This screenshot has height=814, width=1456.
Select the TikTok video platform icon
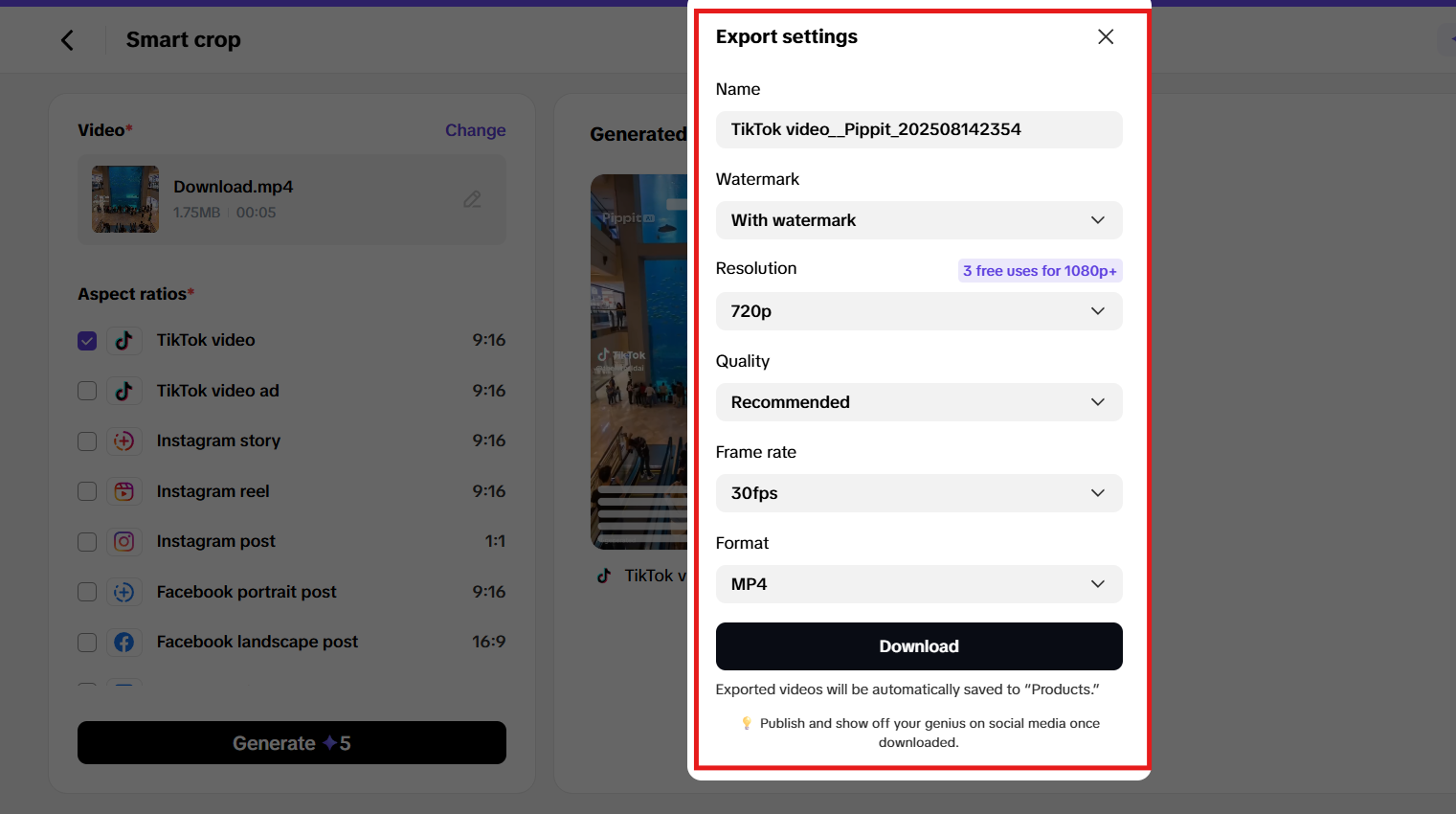pos(124,340)
